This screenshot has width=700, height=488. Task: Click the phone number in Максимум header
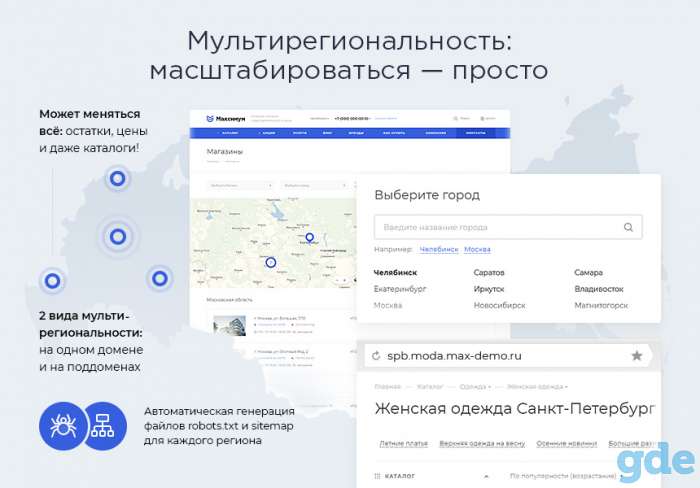[x=352, y=119]
